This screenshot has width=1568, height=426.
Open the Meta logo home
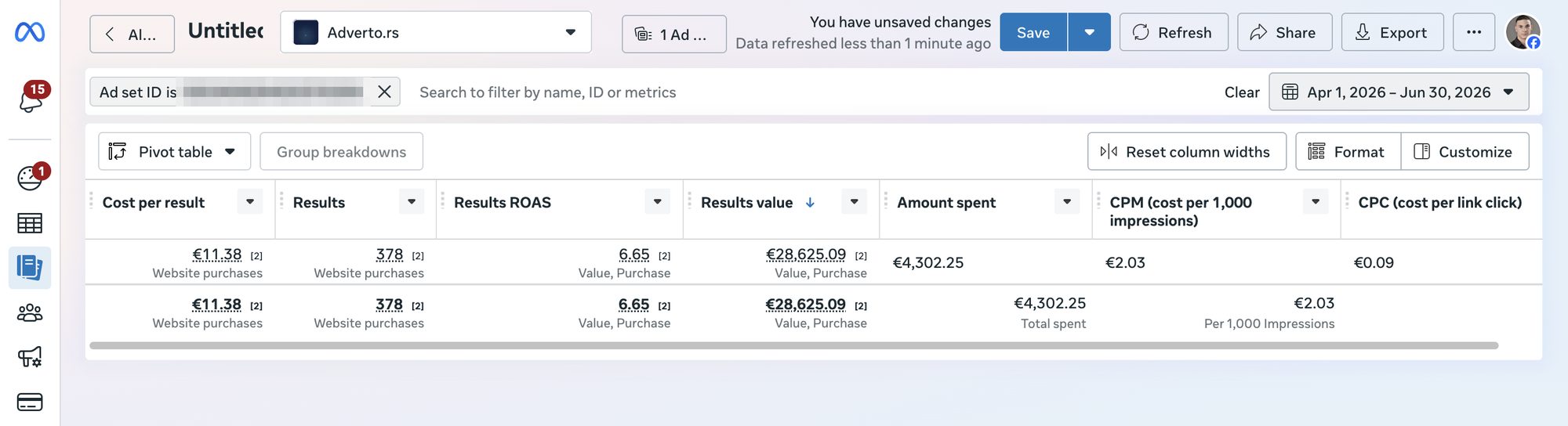30,32
